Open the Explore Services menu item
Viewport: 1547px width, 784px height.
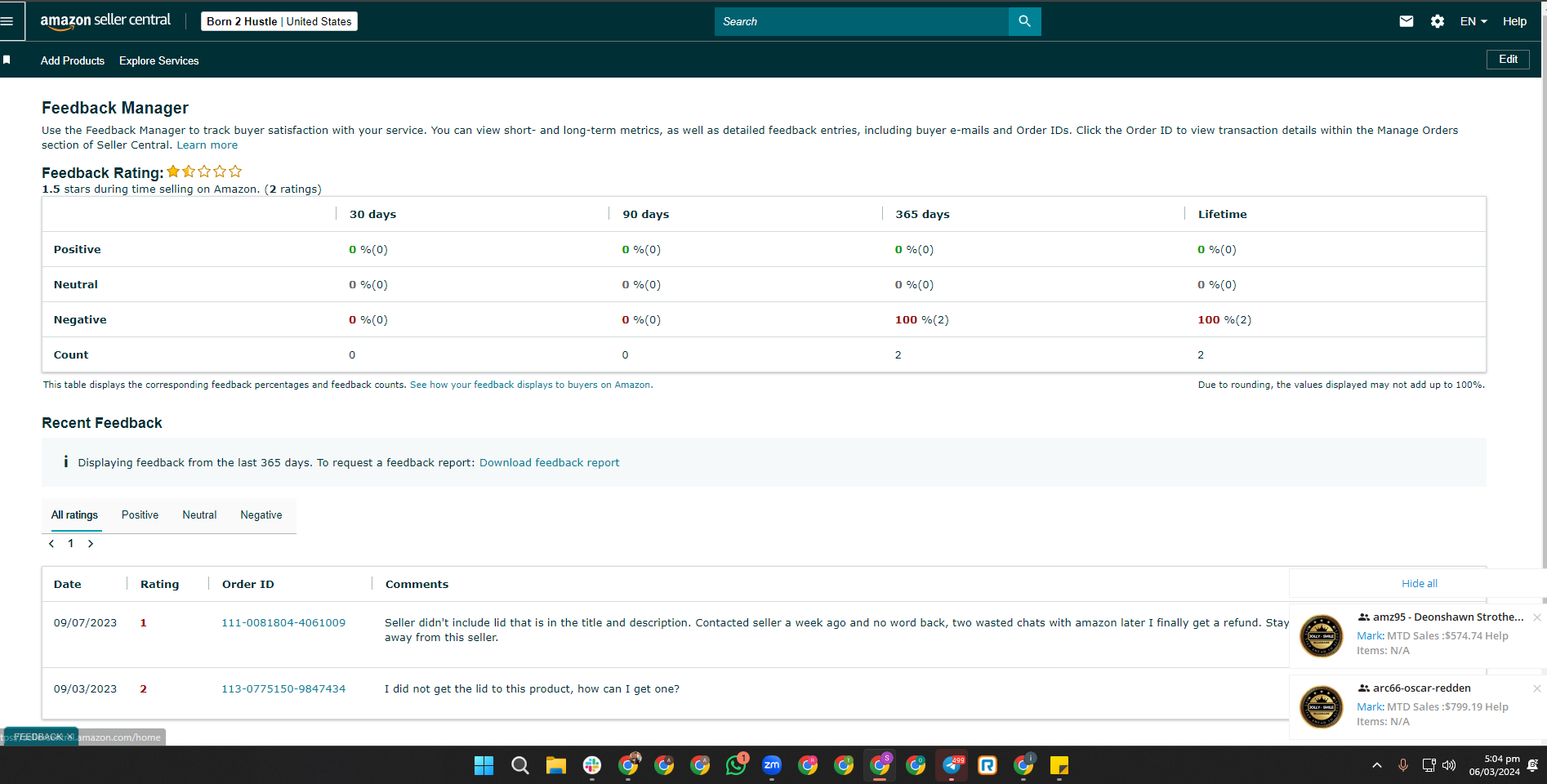click(159, 60)
